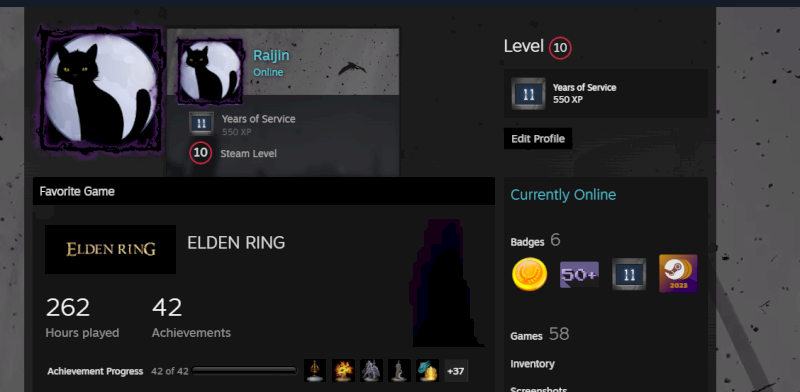Click the Raijin username in miniprofile
This screenshot has width=800, height=392.
[x=271, y=55]
